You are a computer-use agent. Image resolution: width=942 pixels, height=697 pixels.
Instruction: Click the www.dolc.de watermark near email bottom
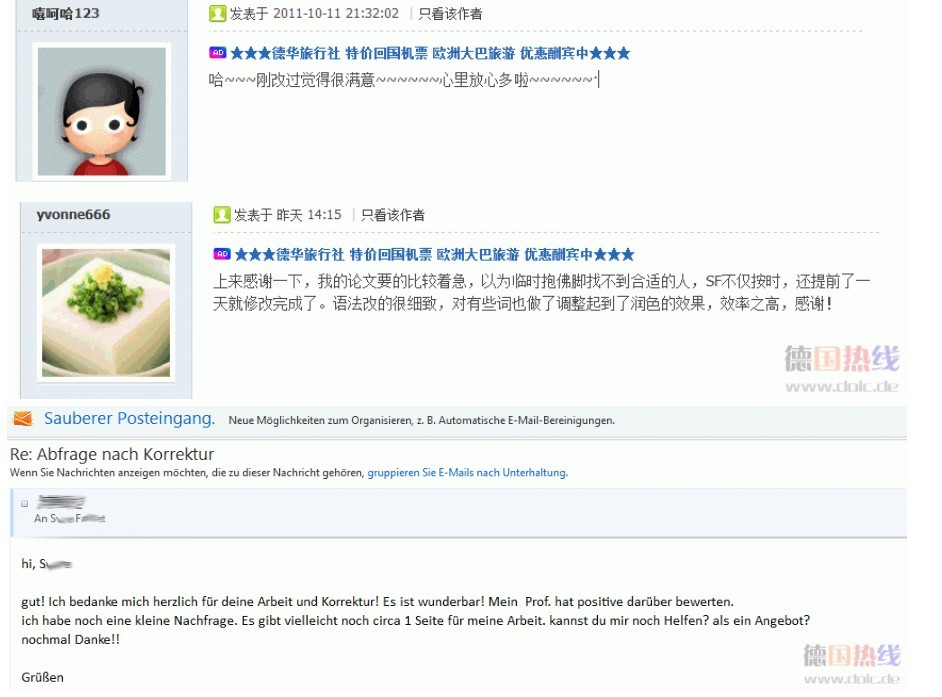click(852, 679)
